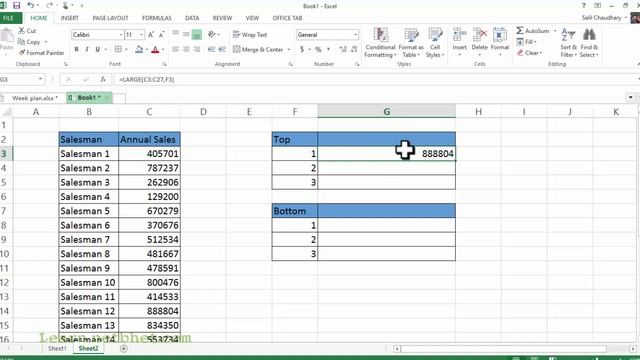The image size is (640, 360).
Task: Apply the font color A icon
Action: [155, 49]
